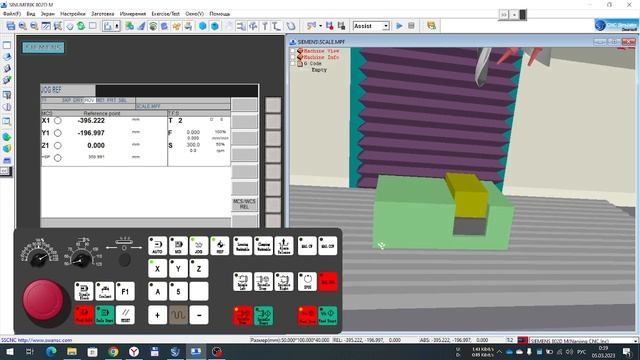
Task: Click the save icon in the toolbar
Action: click(11, 26)
